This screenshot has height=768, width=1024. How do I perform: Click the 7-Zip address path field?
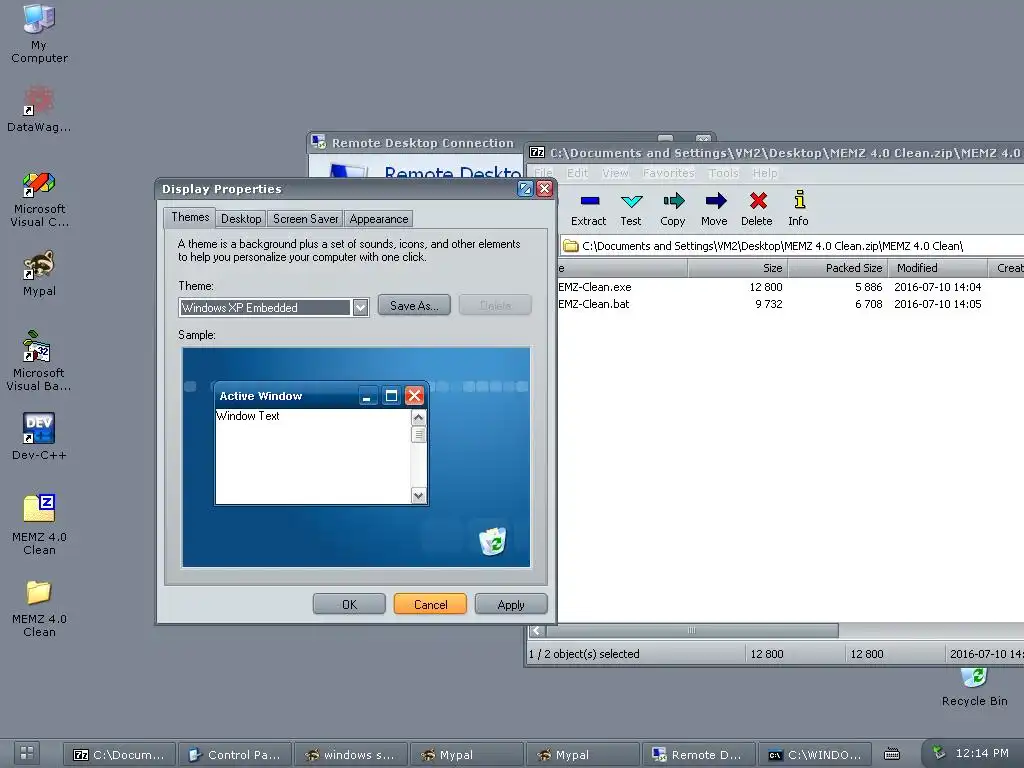click(x=792, y=246)
